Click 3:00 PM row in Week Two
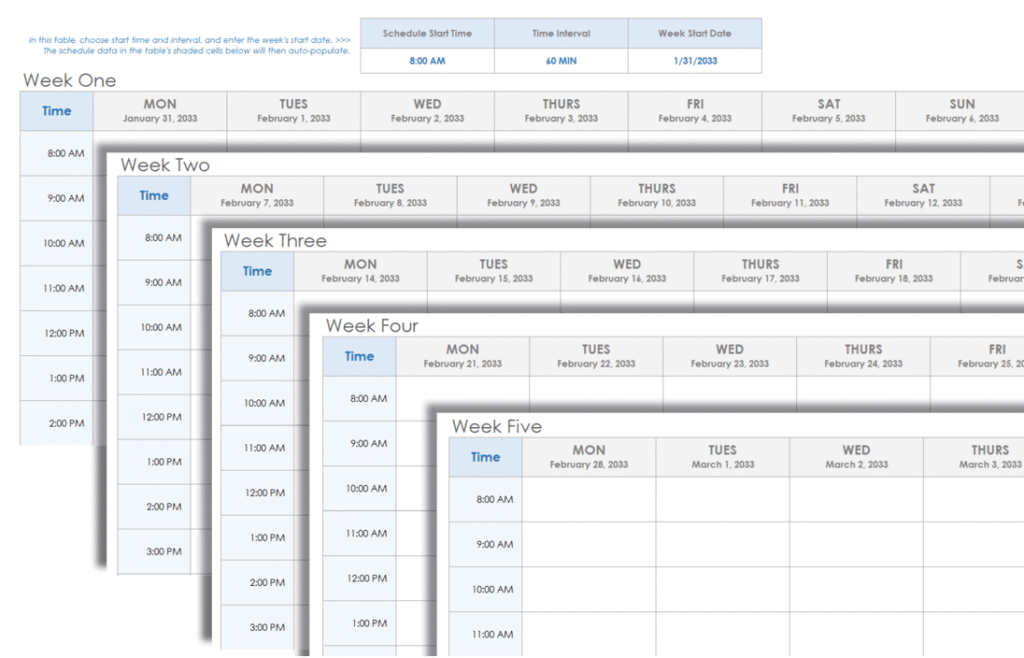1024x658 pixels. [154, 552]
